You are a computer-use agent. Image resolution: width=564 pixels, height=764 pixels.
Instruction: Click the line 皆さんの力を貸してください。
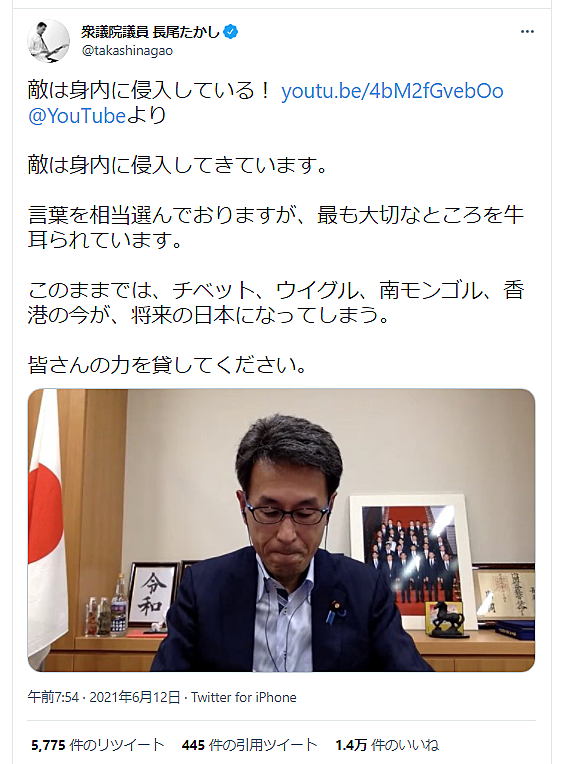click(x=169, y=365)
